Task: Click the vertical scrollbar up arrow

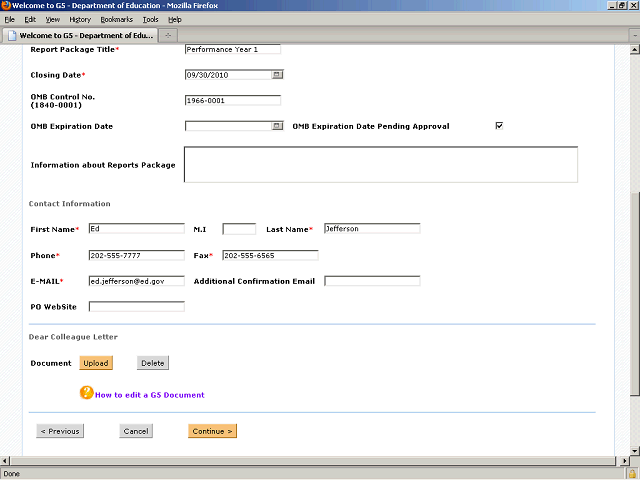Action: point(634,50)
